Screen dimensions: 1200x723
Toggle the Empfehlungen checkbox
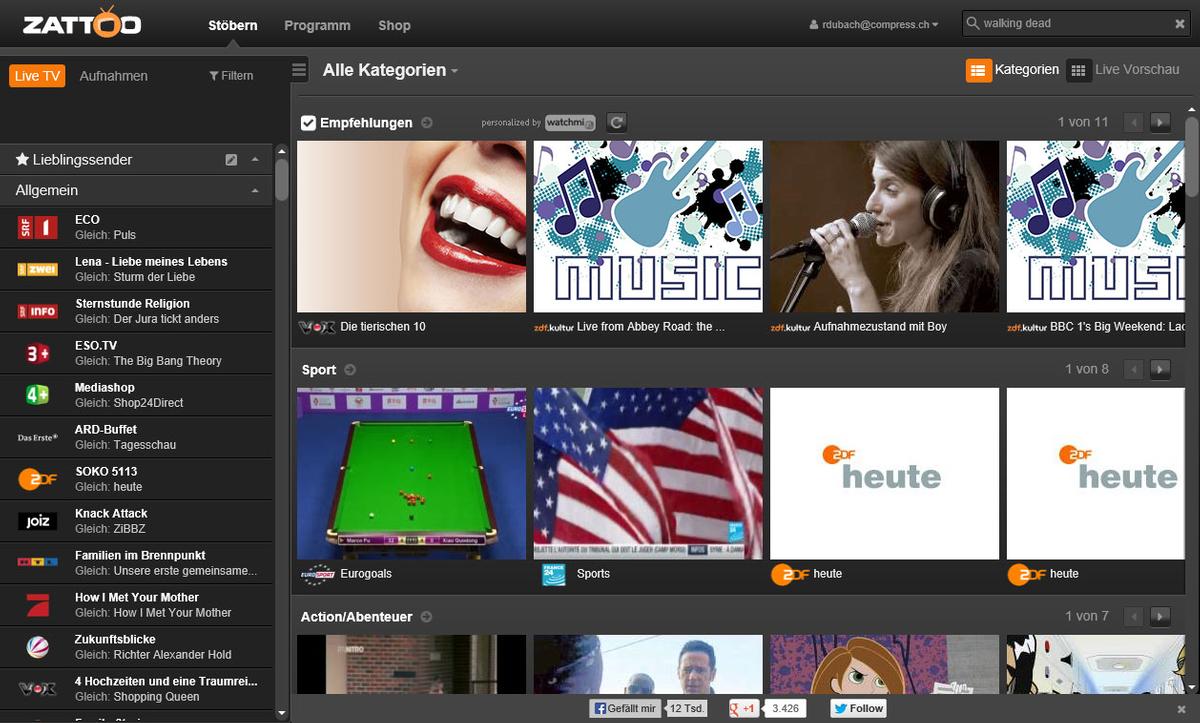tap(309, 123)
